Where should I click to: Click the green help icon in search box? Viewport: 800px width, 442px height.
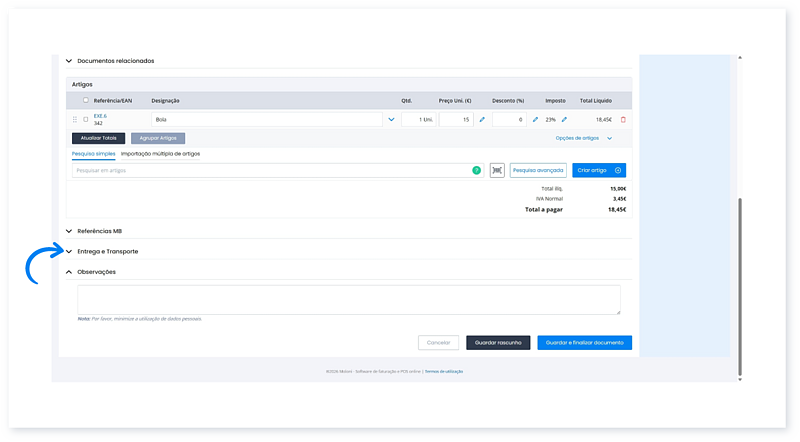coord(476,171)
